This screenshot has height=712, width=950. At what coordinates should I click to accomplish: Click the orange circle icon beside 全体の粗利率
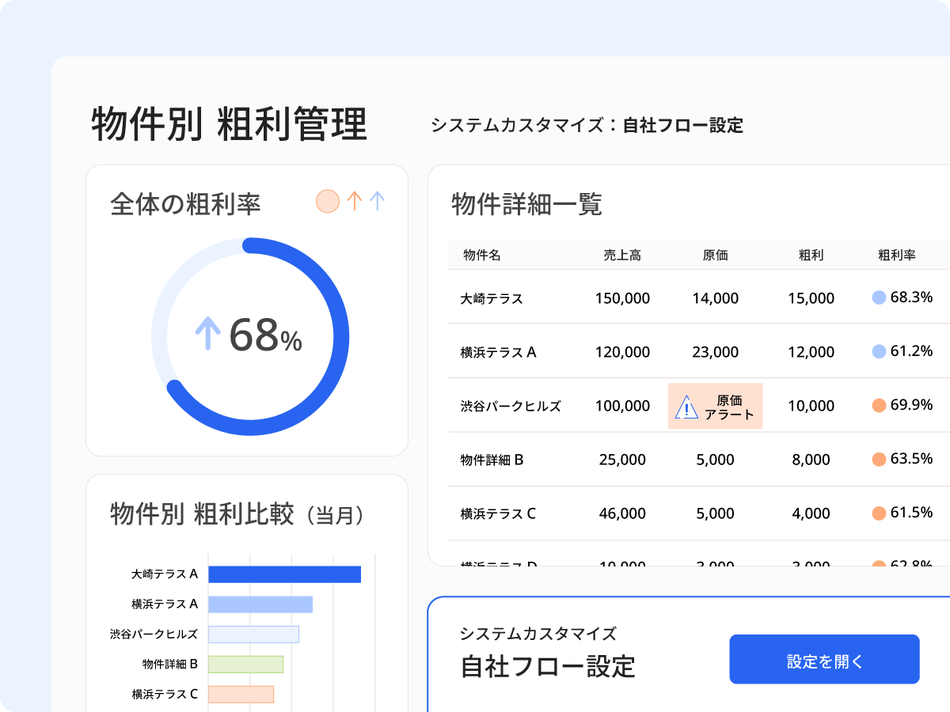click(x=328, y=201)
